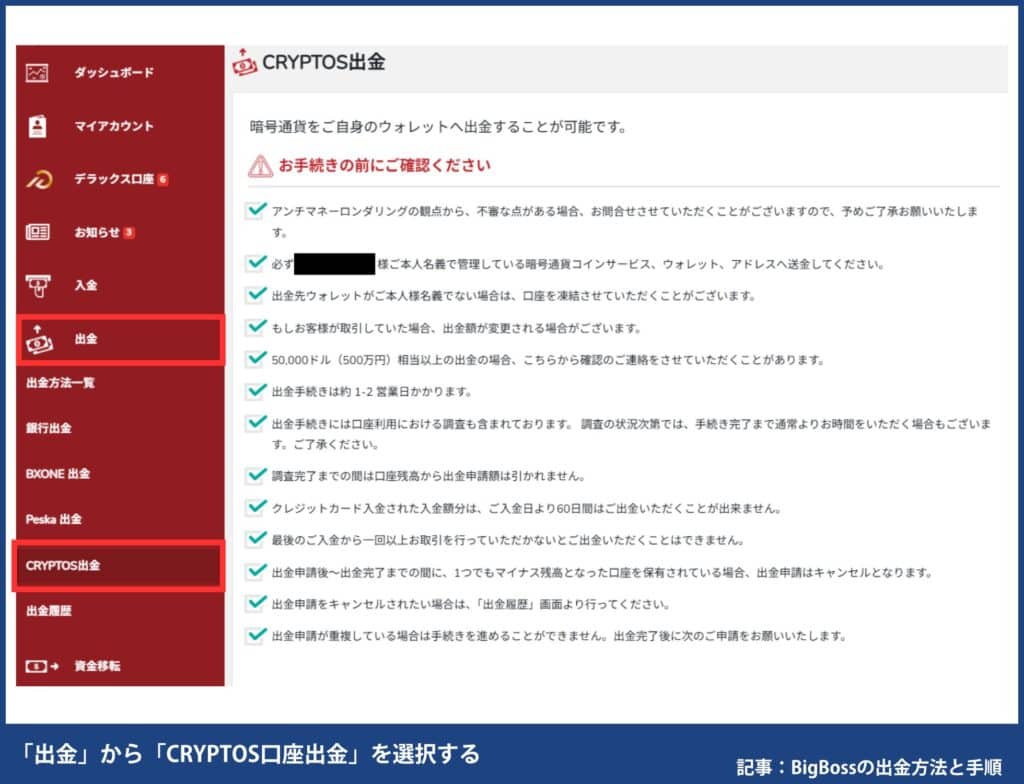
Task: Toggle checkbox about 口座利用における調査
Action: (x=255, y=423)
